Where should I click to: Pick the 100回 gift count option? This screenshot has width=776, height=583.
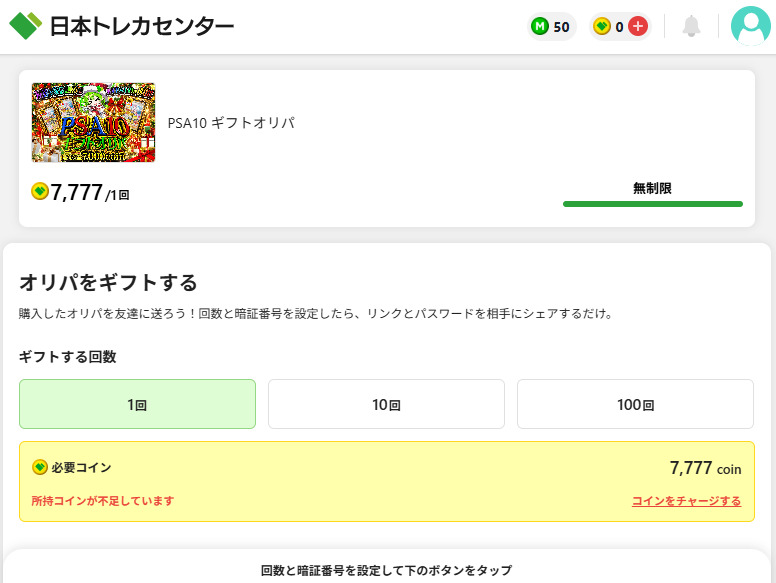[635, 404]
